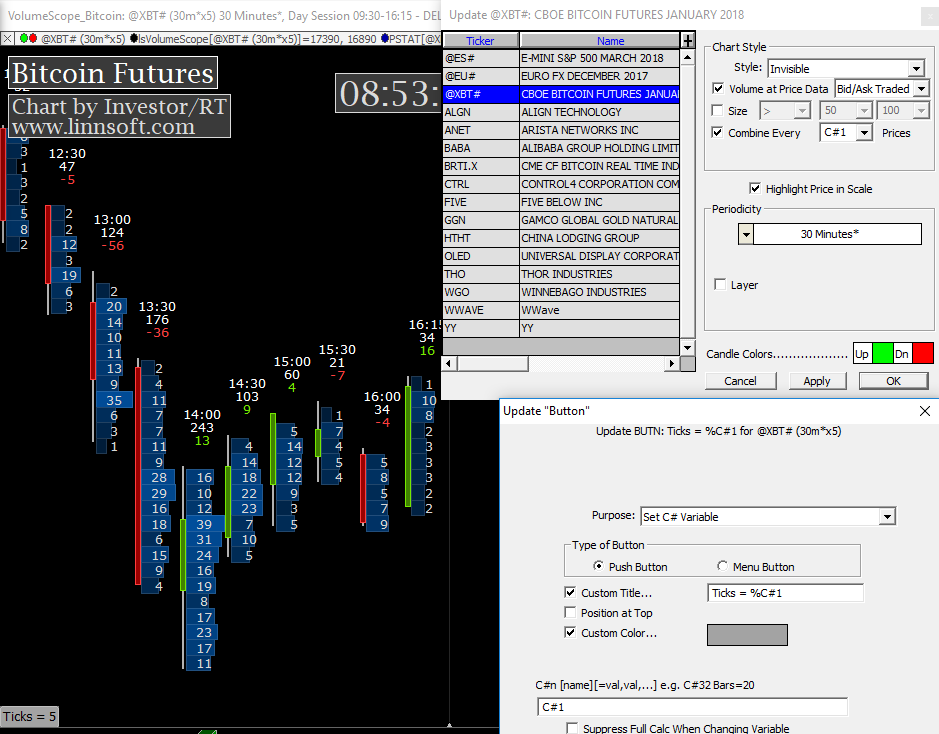Select the Menu Button radio option
Image resolution: width=939 pixels, height=734 pixels.
722,566
